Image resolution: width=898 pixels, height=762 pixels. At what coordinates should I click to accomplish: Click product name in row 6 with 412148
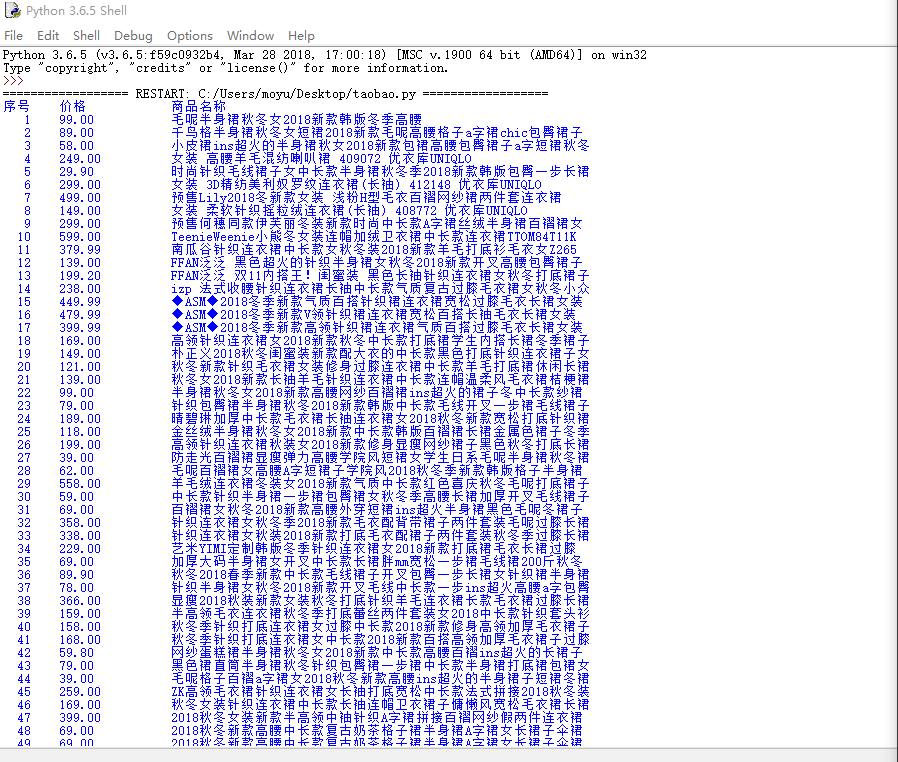(x=356, y=185)
